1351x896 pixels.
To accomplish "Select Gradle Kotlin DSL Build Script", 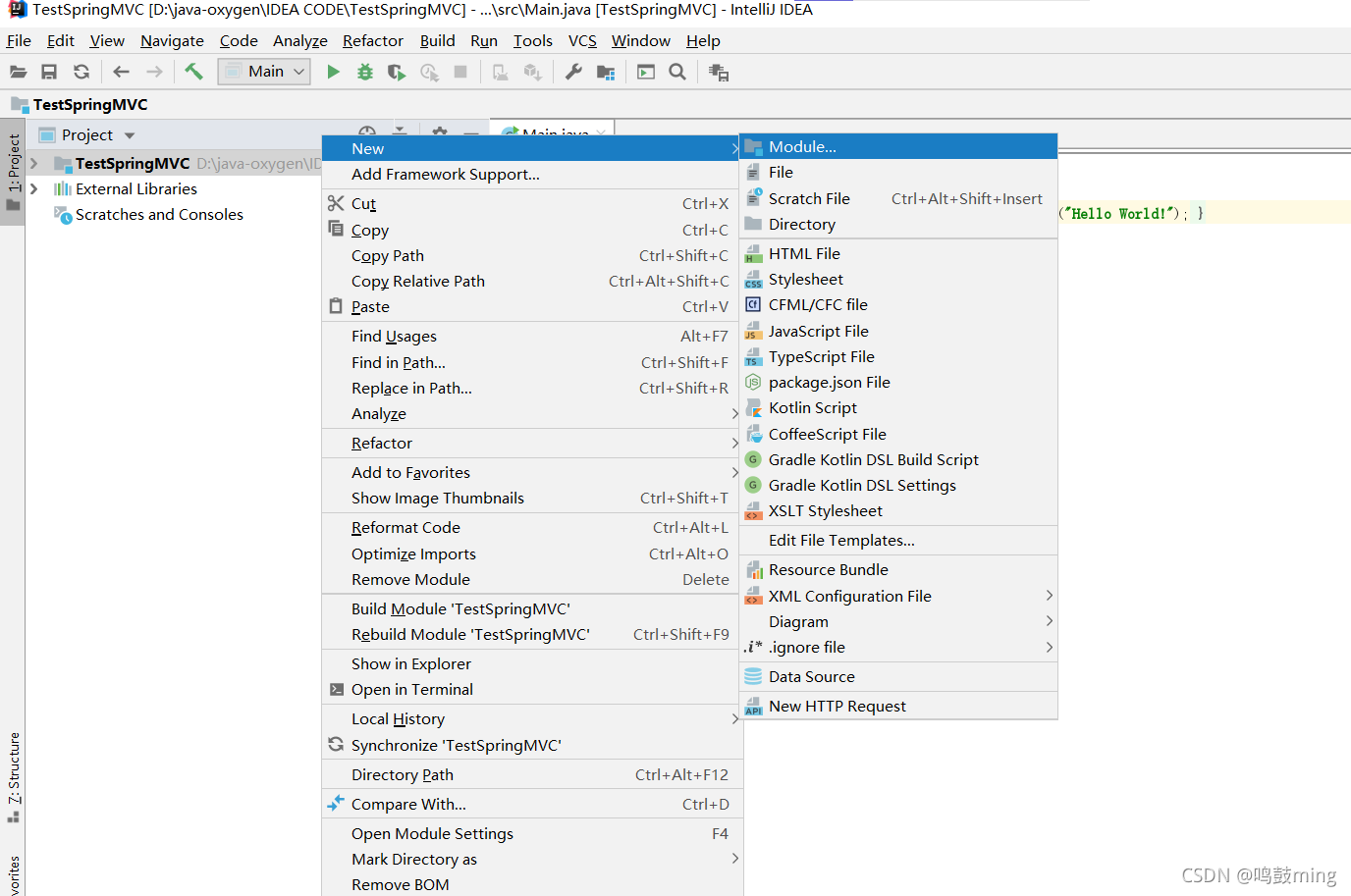I will [898, 459].
